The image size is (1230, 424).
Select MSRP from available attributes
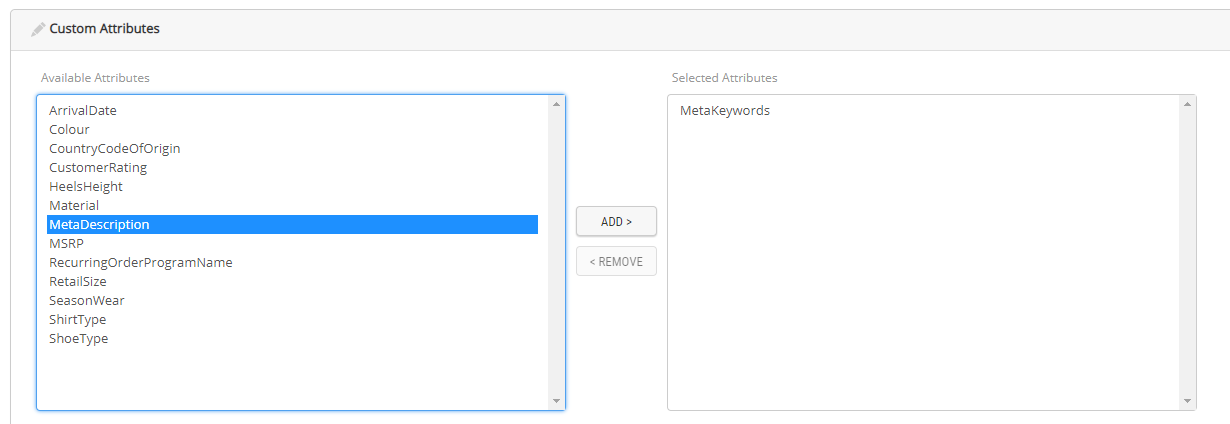point(66,243)
